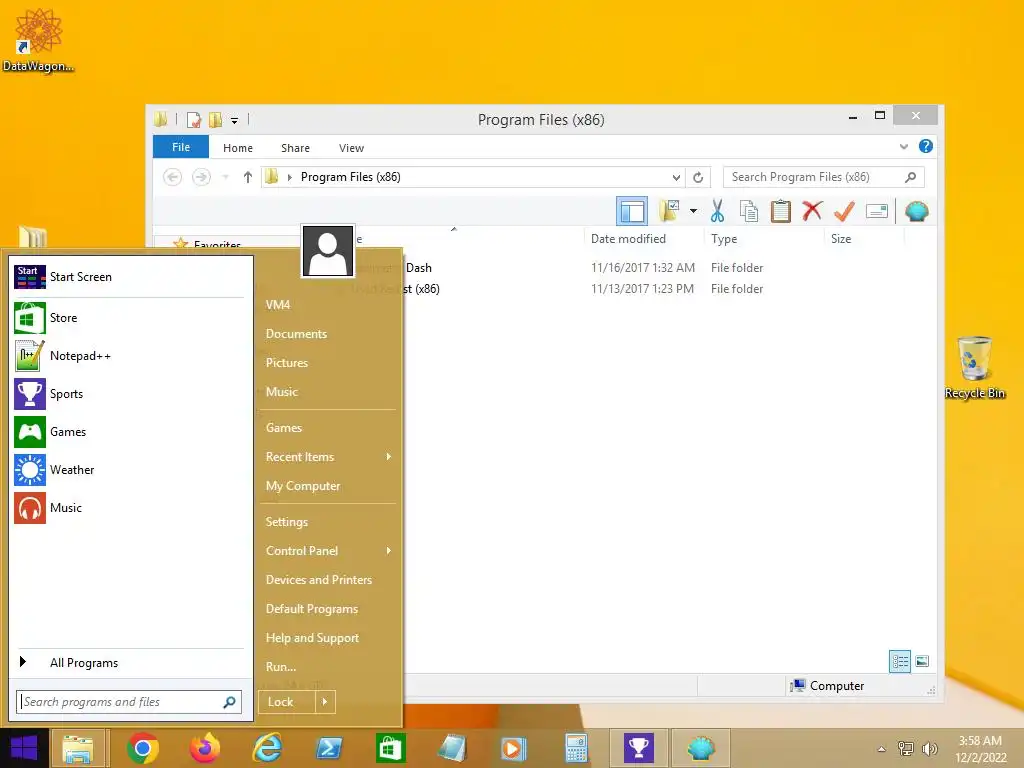Switch to the Home ribbon tab
This screenshot has width=1024, height=768.
click(x=238, y=148)
